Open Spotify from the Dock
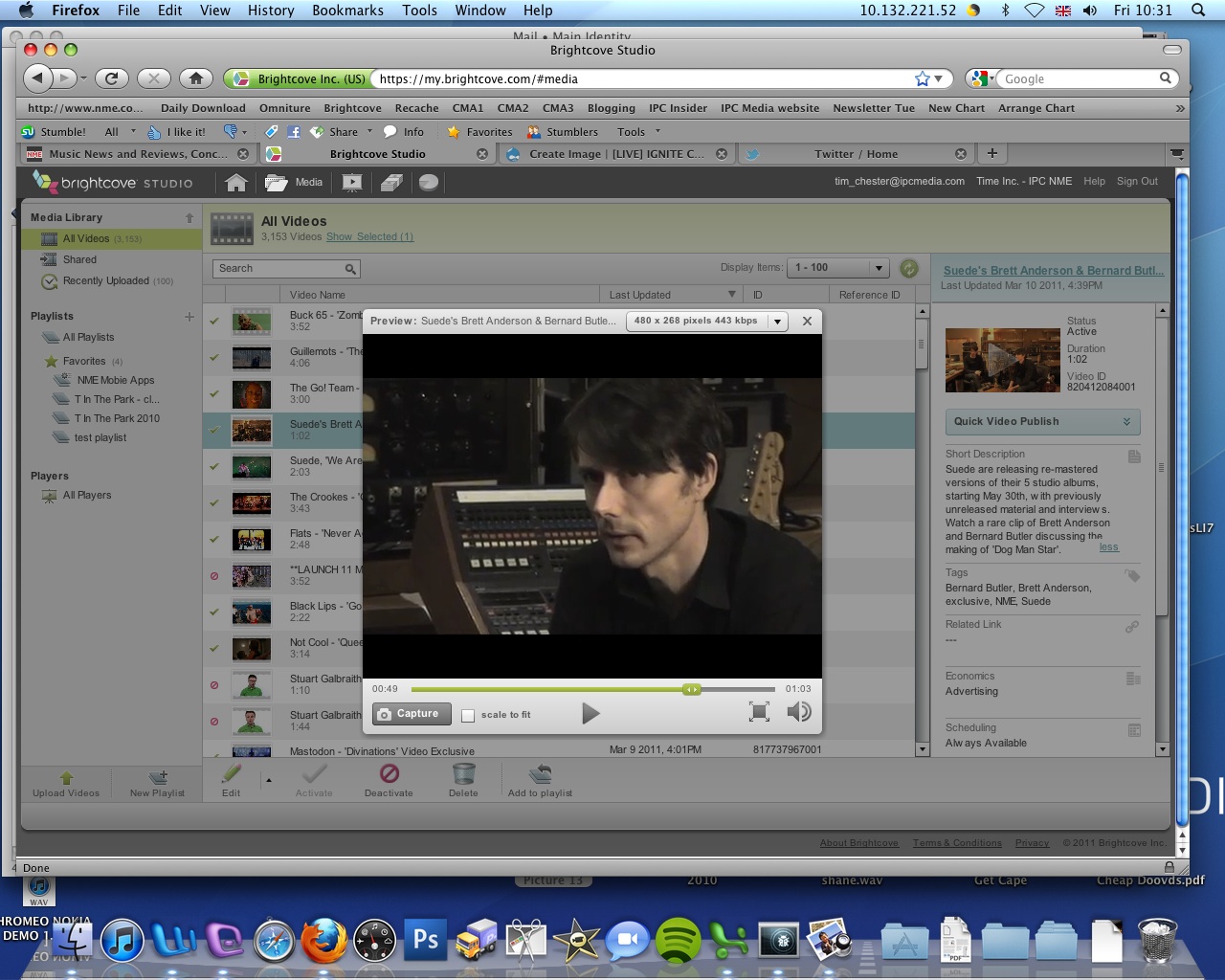 coord(678,940)
